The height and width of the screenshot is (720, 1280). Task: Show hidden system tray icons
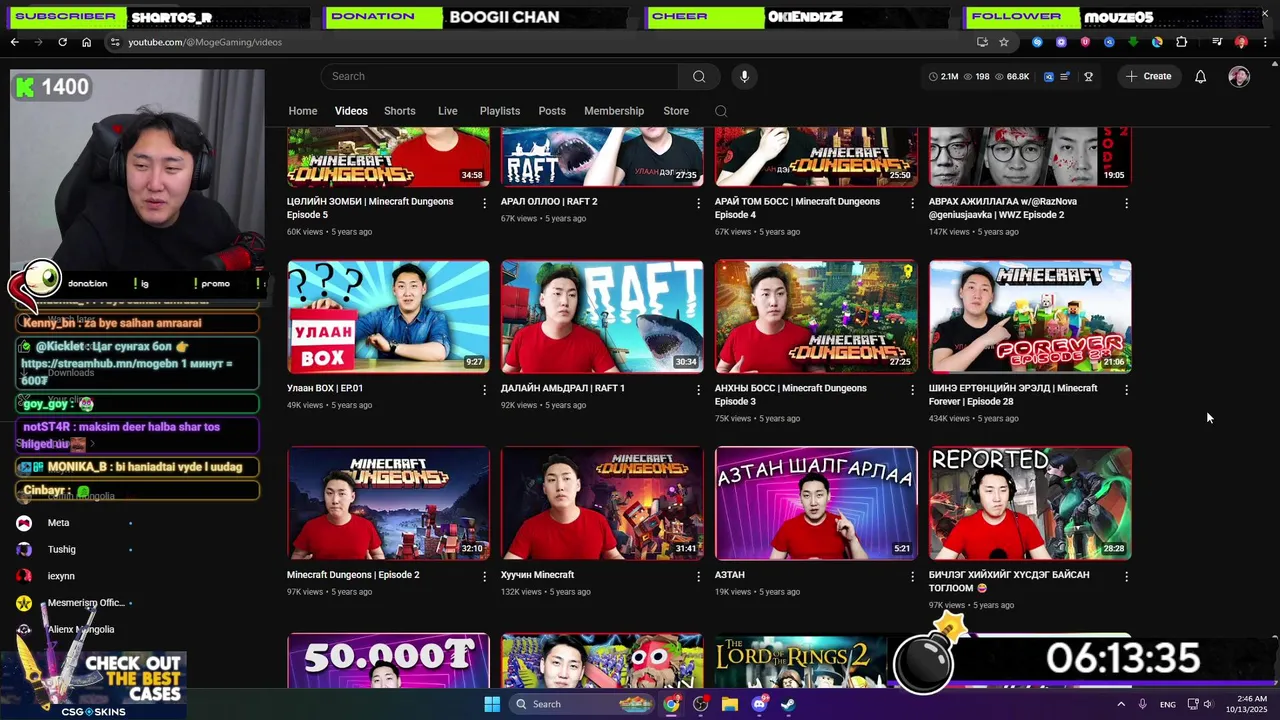[1120, 704]
